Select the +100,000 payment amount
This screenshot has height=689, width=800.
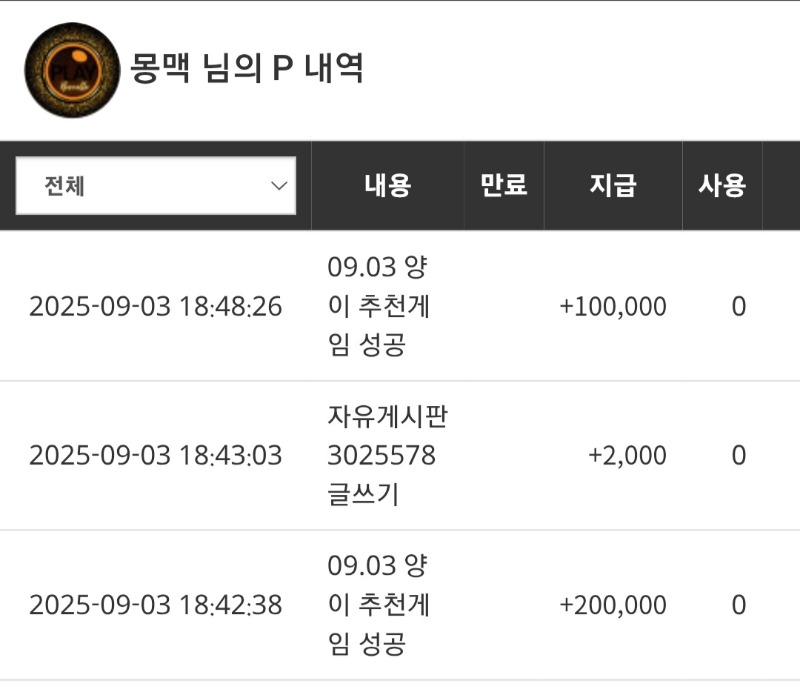[x=613, y=307]
